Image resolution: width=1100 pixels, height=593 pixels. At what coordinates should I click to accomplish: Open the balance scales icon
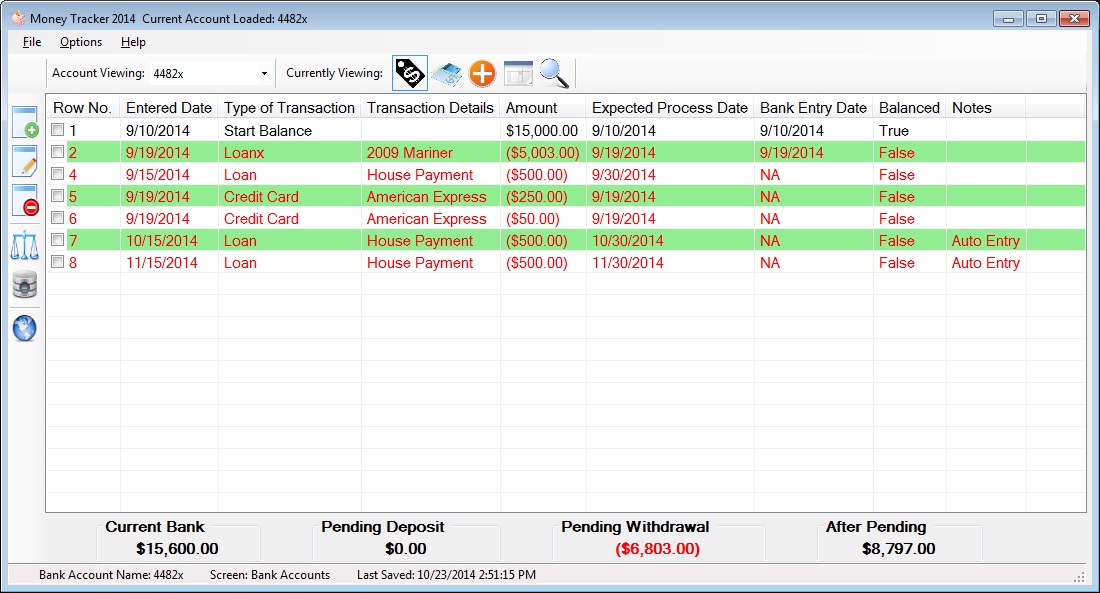(25, 246)
